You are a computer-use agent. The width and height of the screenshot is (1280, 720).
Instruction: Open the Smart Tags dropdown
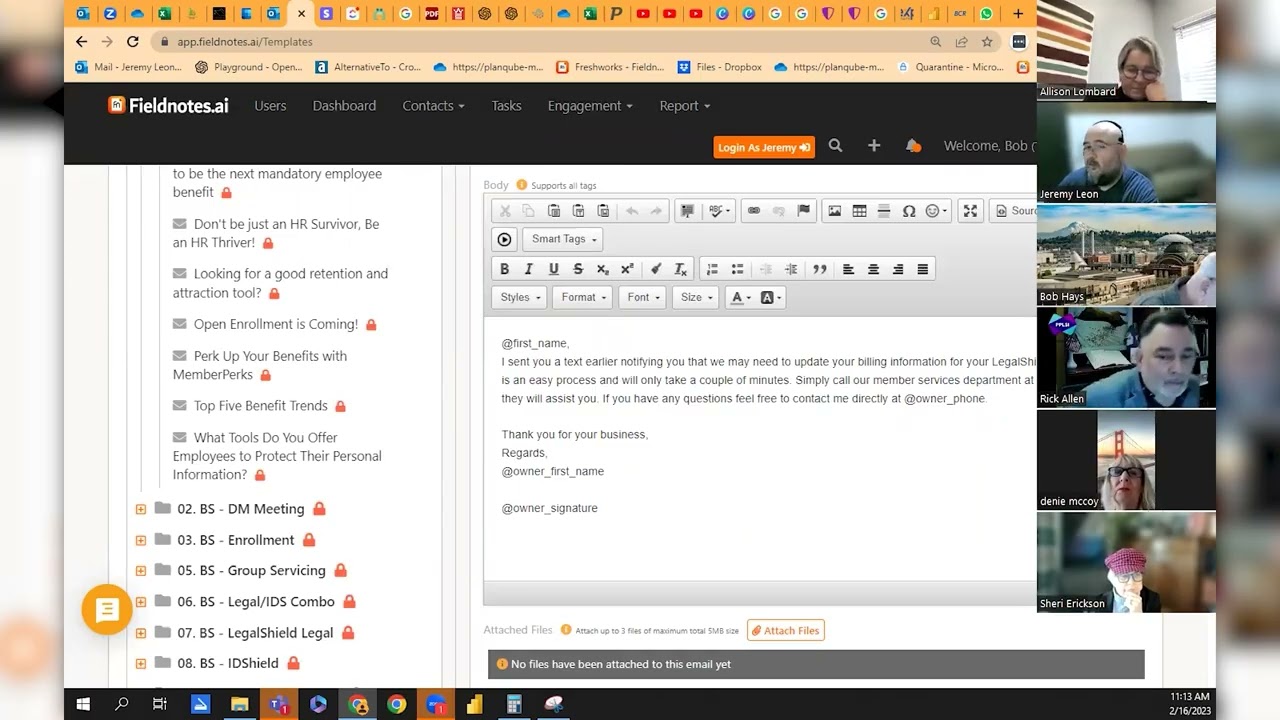(564, 239)
